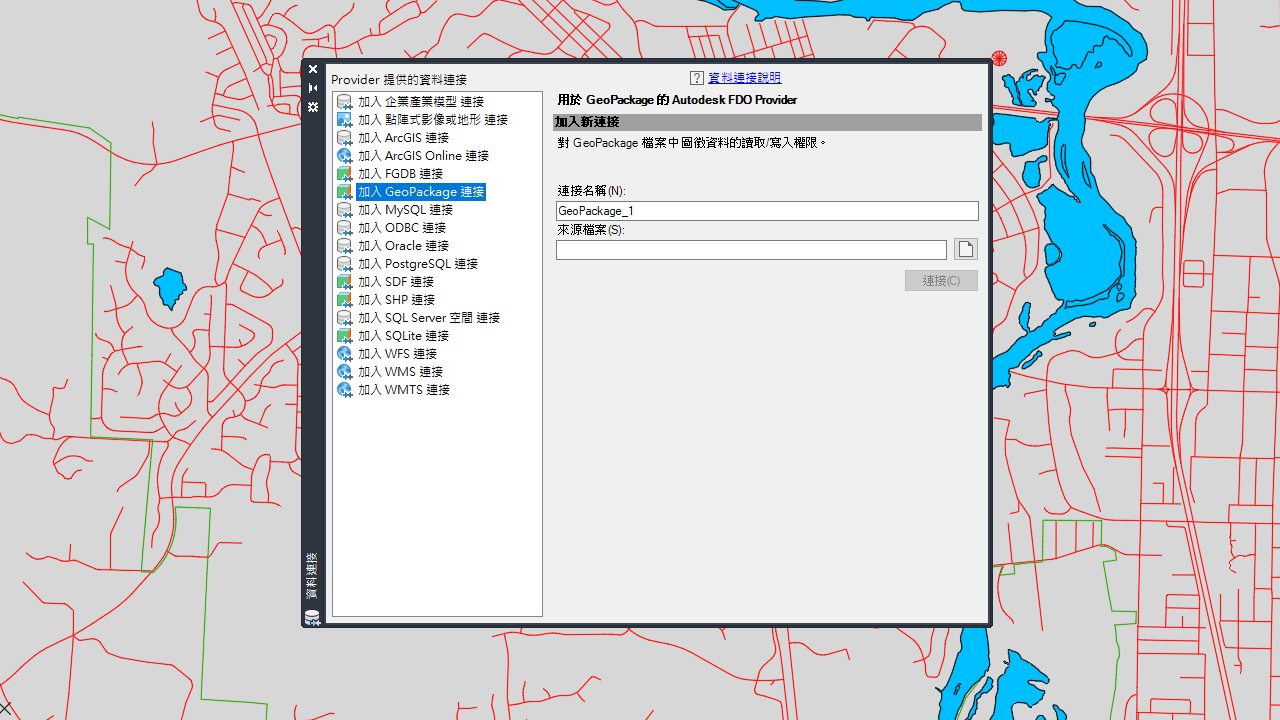Select 加入 FGDB 連接
This screenshot has height=720, width=1280.
pos(400,174)
